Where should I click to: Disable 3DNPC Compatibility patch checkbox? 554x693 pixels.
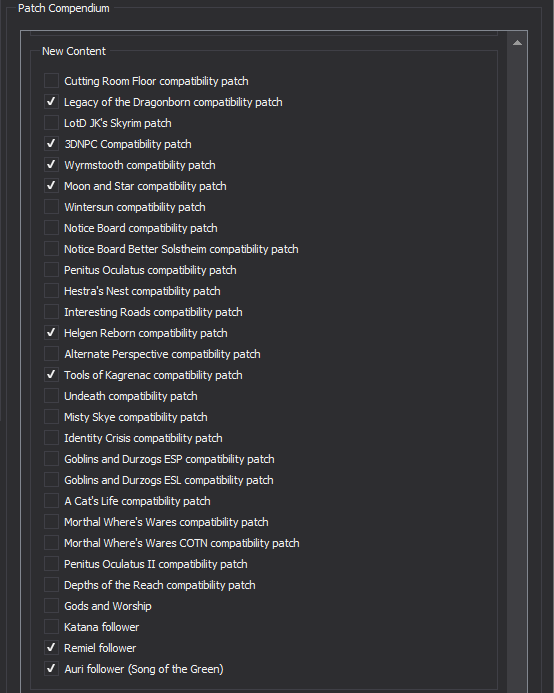(x=51, y=144)
